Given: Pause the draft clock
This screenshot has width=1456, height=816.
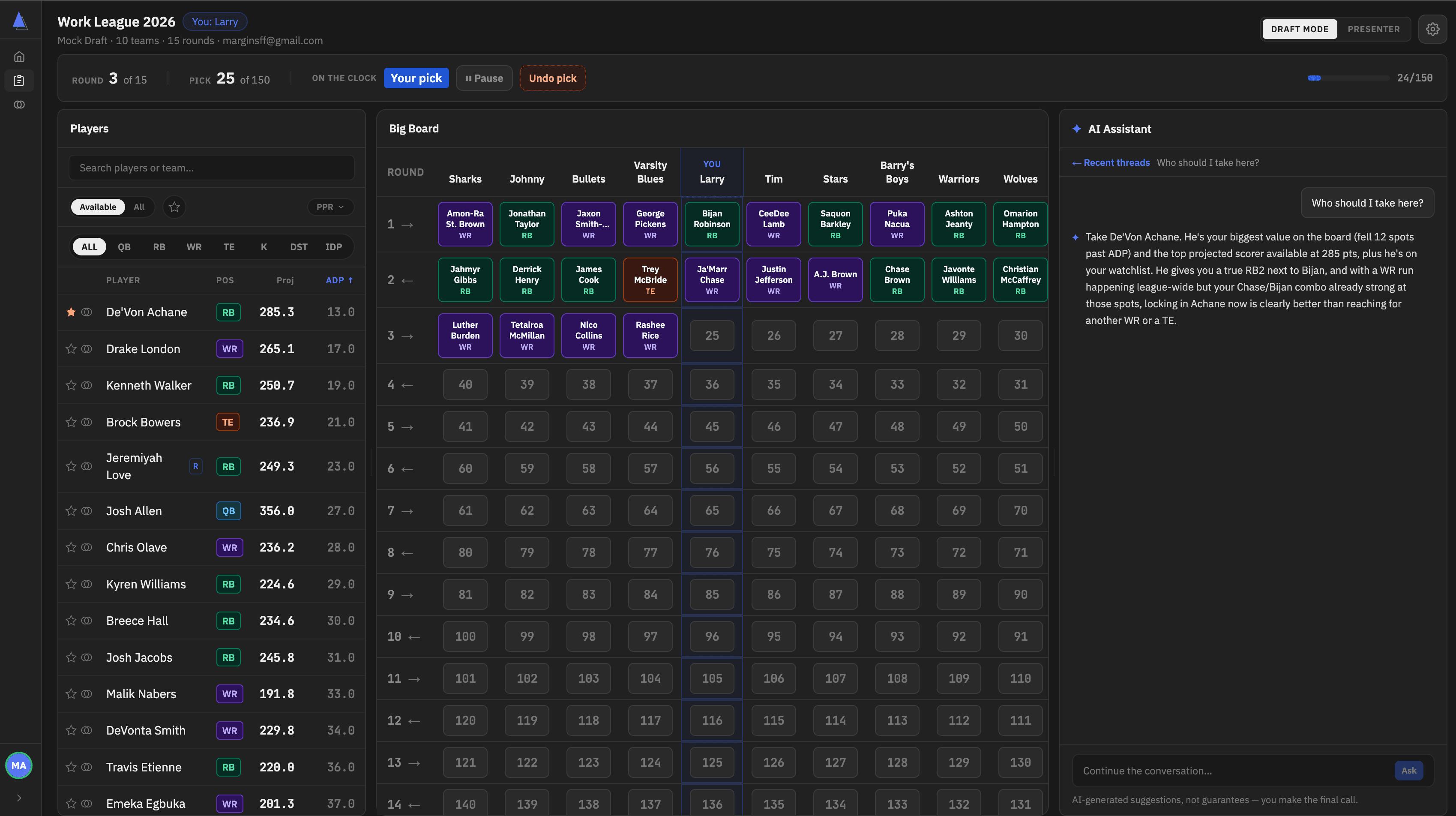Looking at the screenshot, I should point(484,78).
